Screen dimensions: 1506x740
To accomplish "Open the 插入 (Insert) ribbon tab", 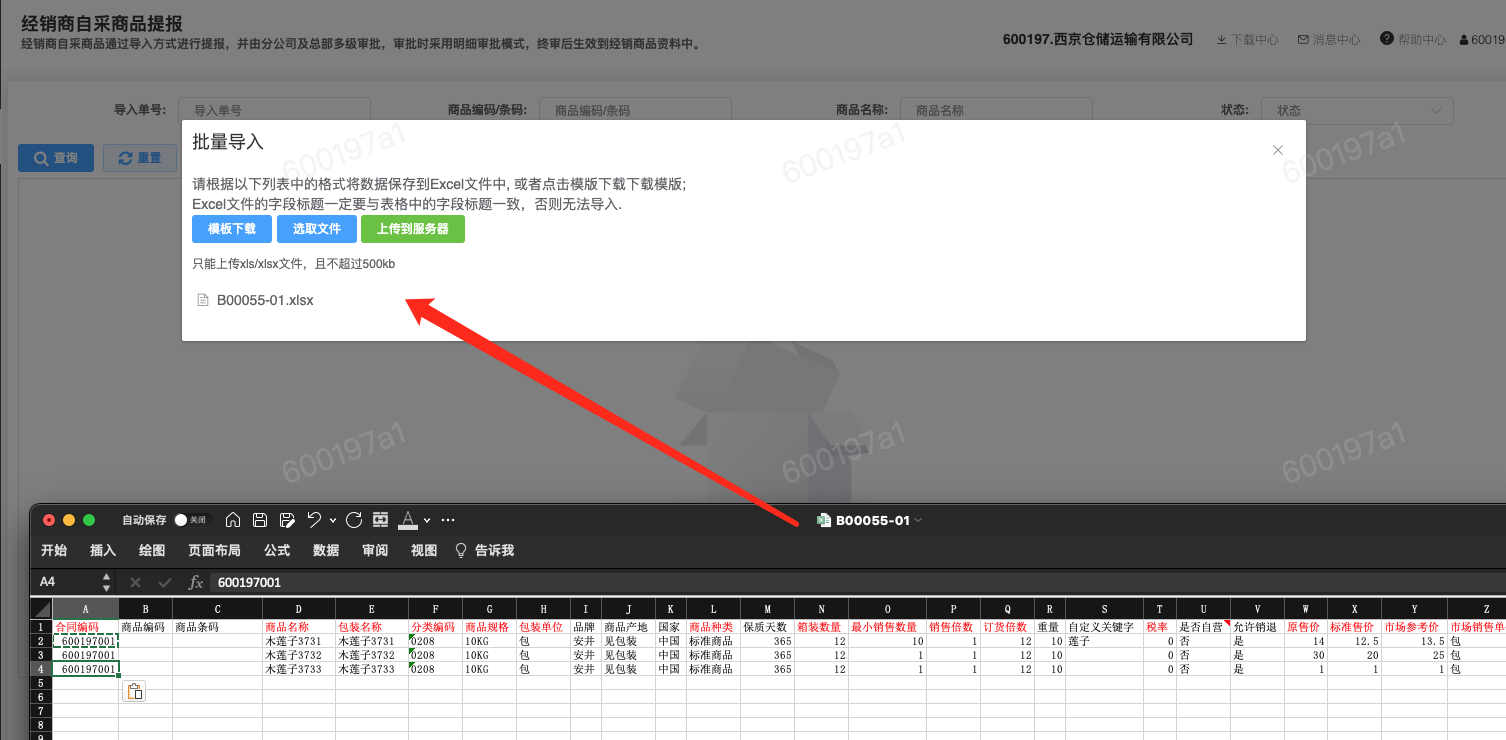I will pos(103,550).
